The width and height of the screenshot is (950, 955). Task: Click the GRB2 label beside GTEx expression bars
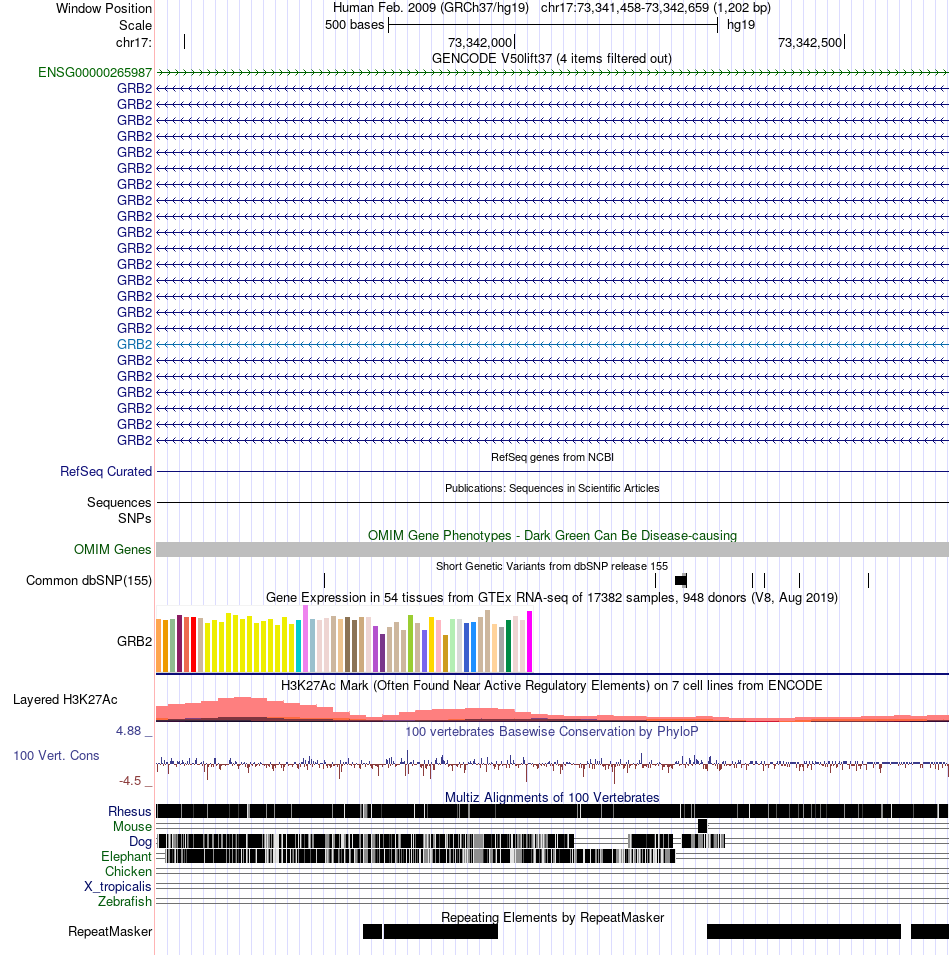click(135, 641)
